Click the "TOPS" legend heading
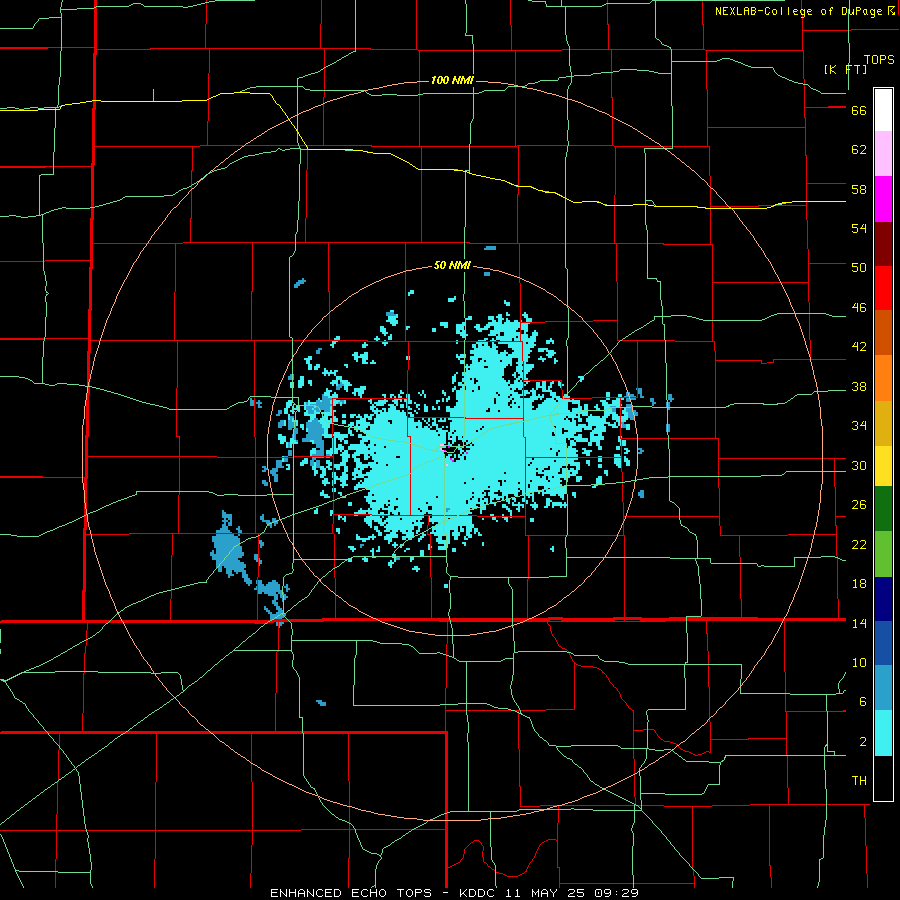This screenshot has width=900, height=900. (879, 60)
